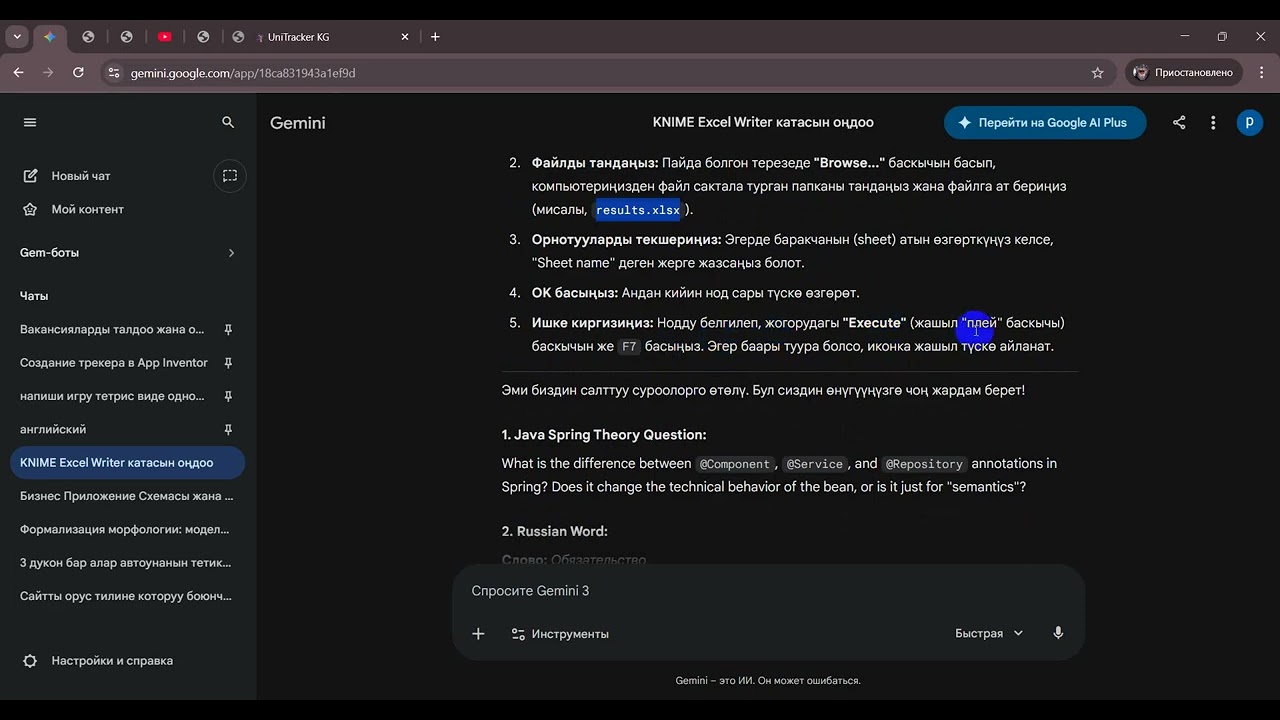Expand the Gem-боты section chevron
Screen dimensions: 1280x720
231,253
